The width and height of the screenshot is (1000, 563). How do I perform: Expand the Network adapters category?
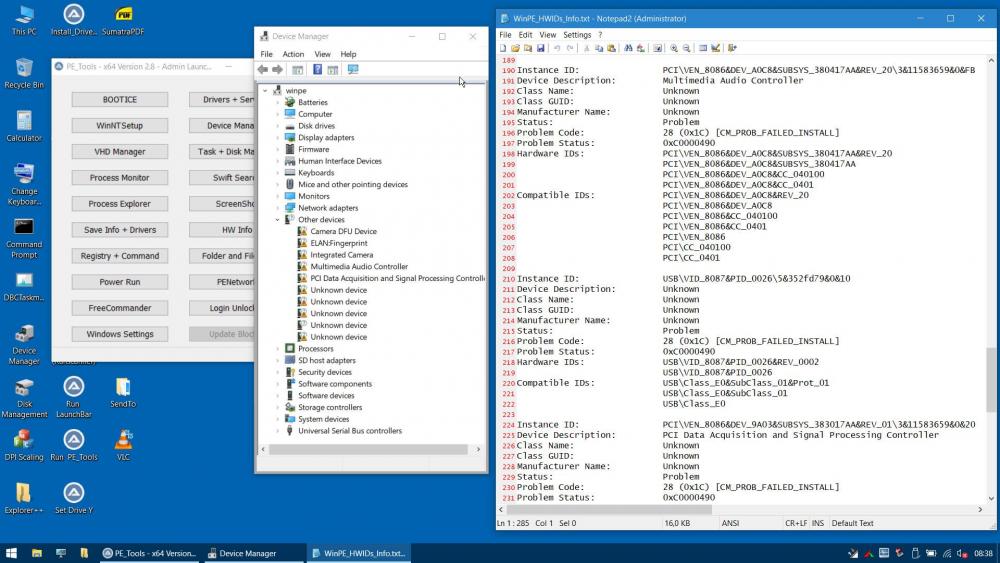click(277, 208)
